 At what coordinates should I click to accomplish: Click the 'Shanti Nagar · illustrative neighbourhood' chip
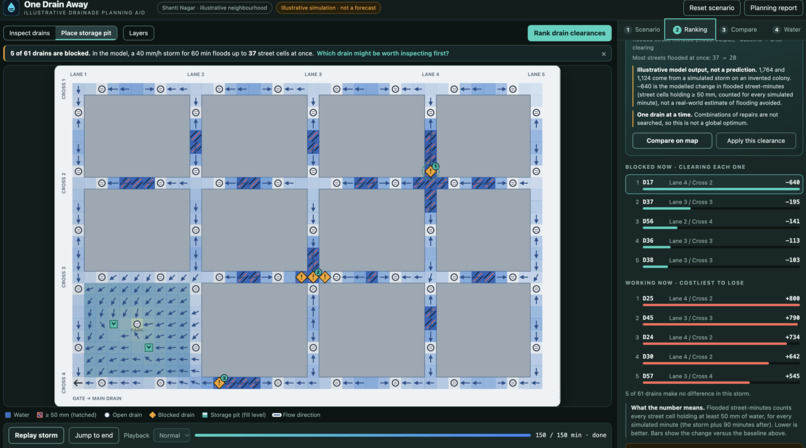click(214, 8)
